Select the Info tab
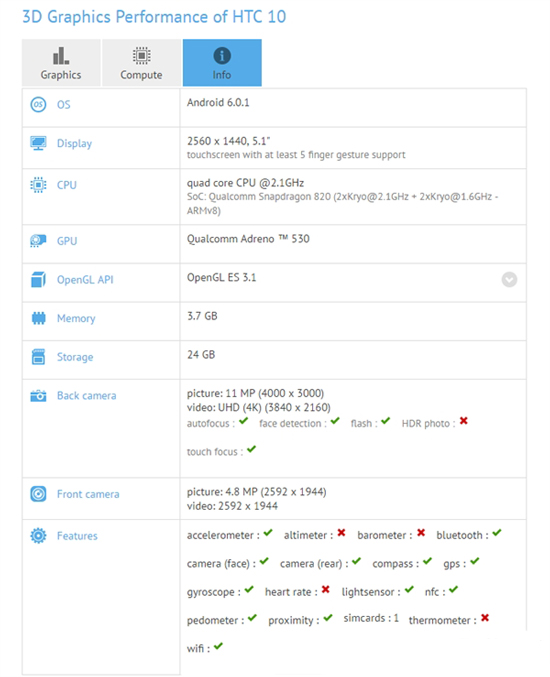The width and height of the screenshot is (550, 677). [222, 63]
